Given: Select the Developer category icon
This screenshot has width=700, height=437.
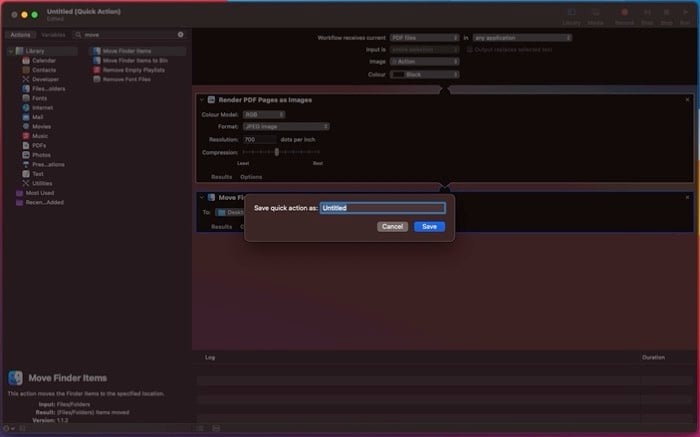Looking at the screenshot, I should [26, 79].
